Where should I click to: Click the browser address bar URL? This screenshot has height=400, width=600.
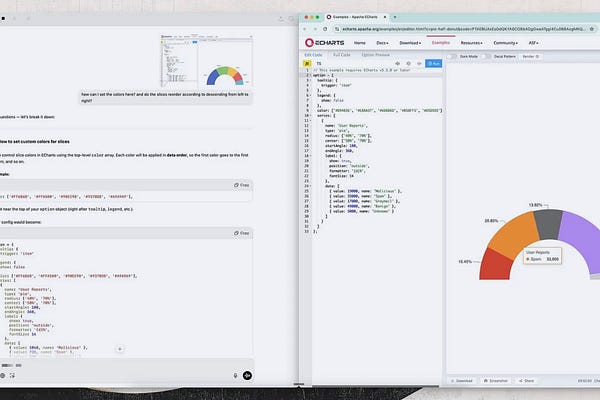[463, 29]
